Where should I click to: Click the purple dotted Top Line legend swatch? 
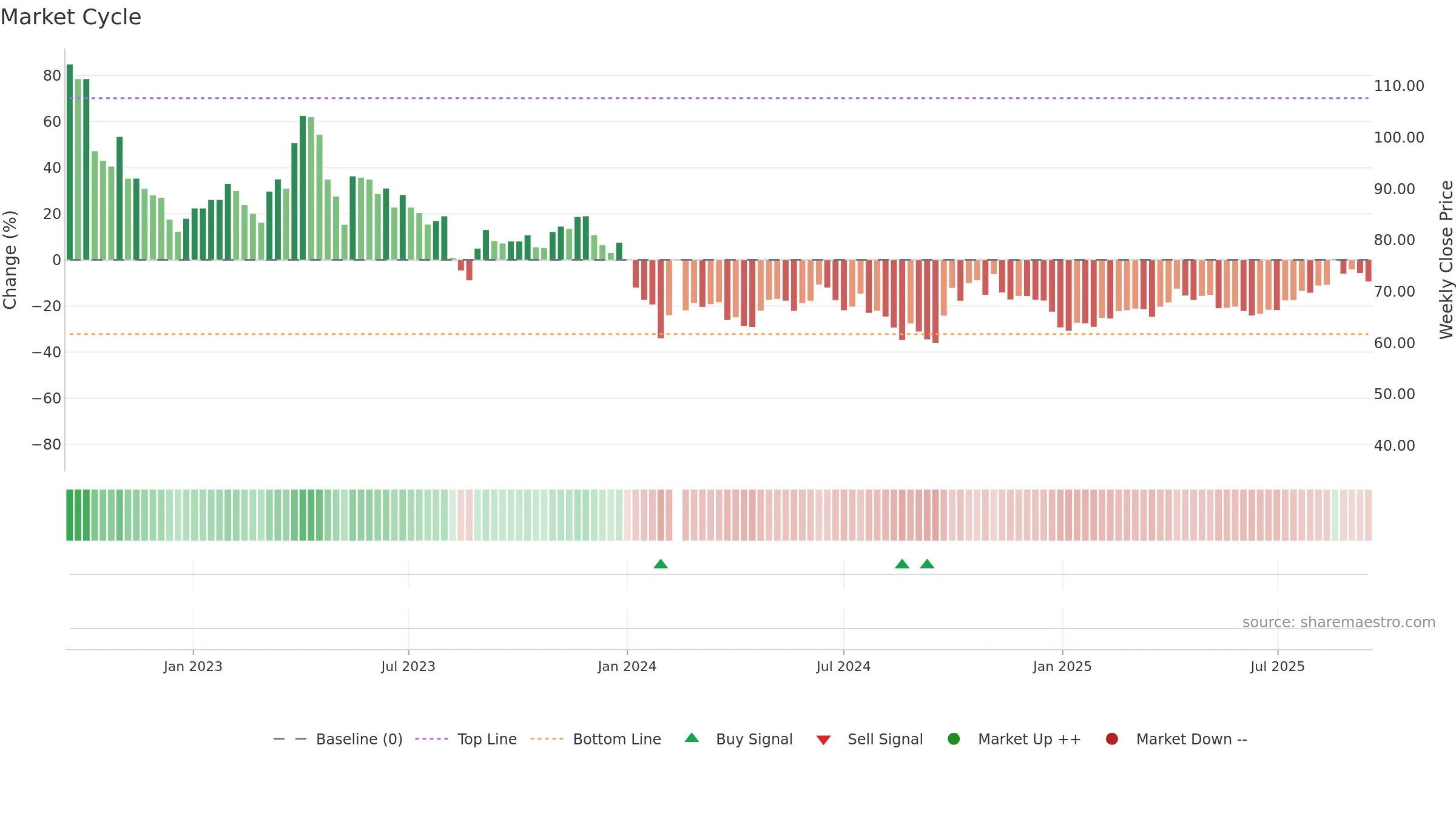pyautogui.click(x=431, y=739)
